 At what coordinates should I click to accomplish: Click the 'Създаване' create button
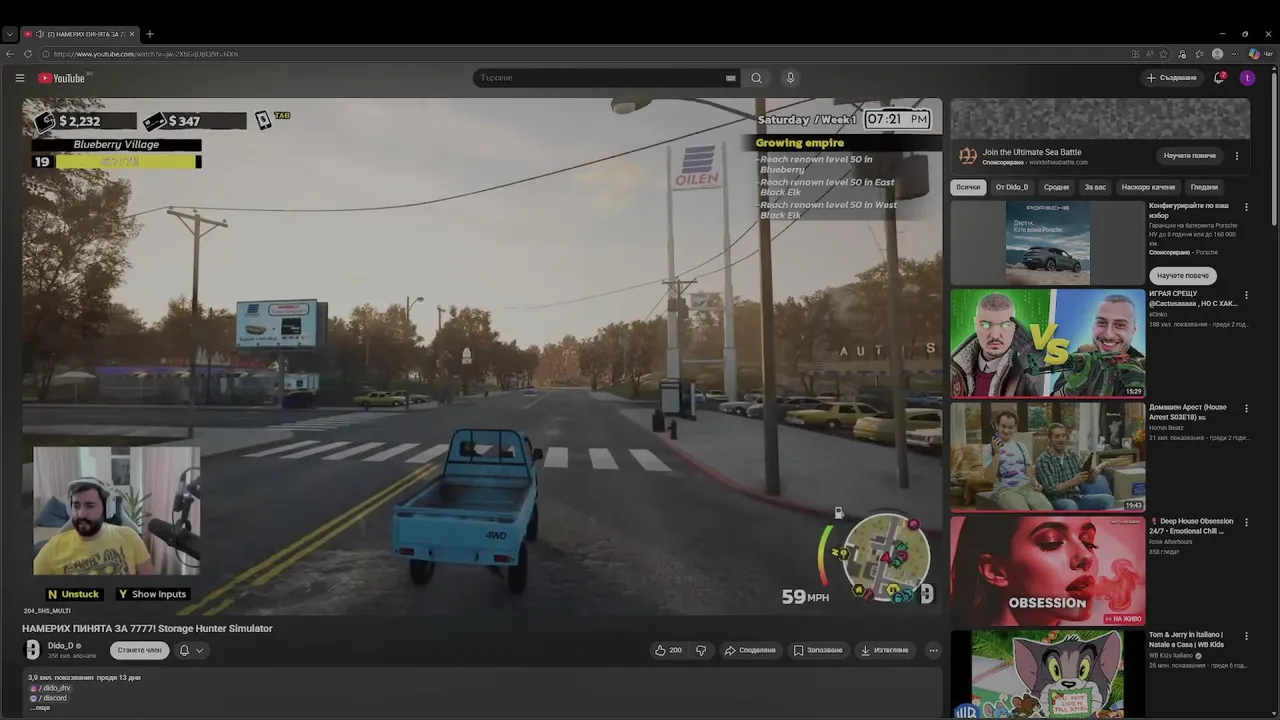coord(1171,78)
